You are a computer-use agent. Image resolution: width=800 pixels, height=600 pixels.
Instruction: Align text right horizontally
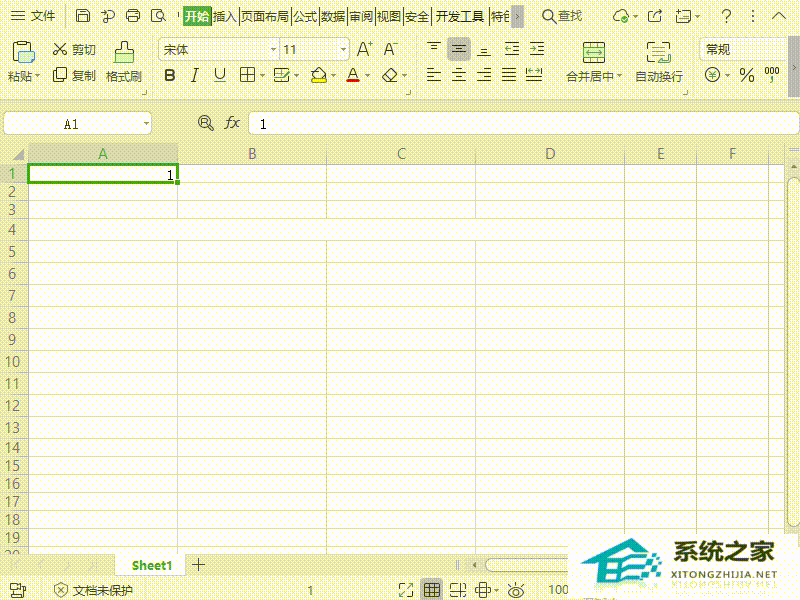coord(484,76)
